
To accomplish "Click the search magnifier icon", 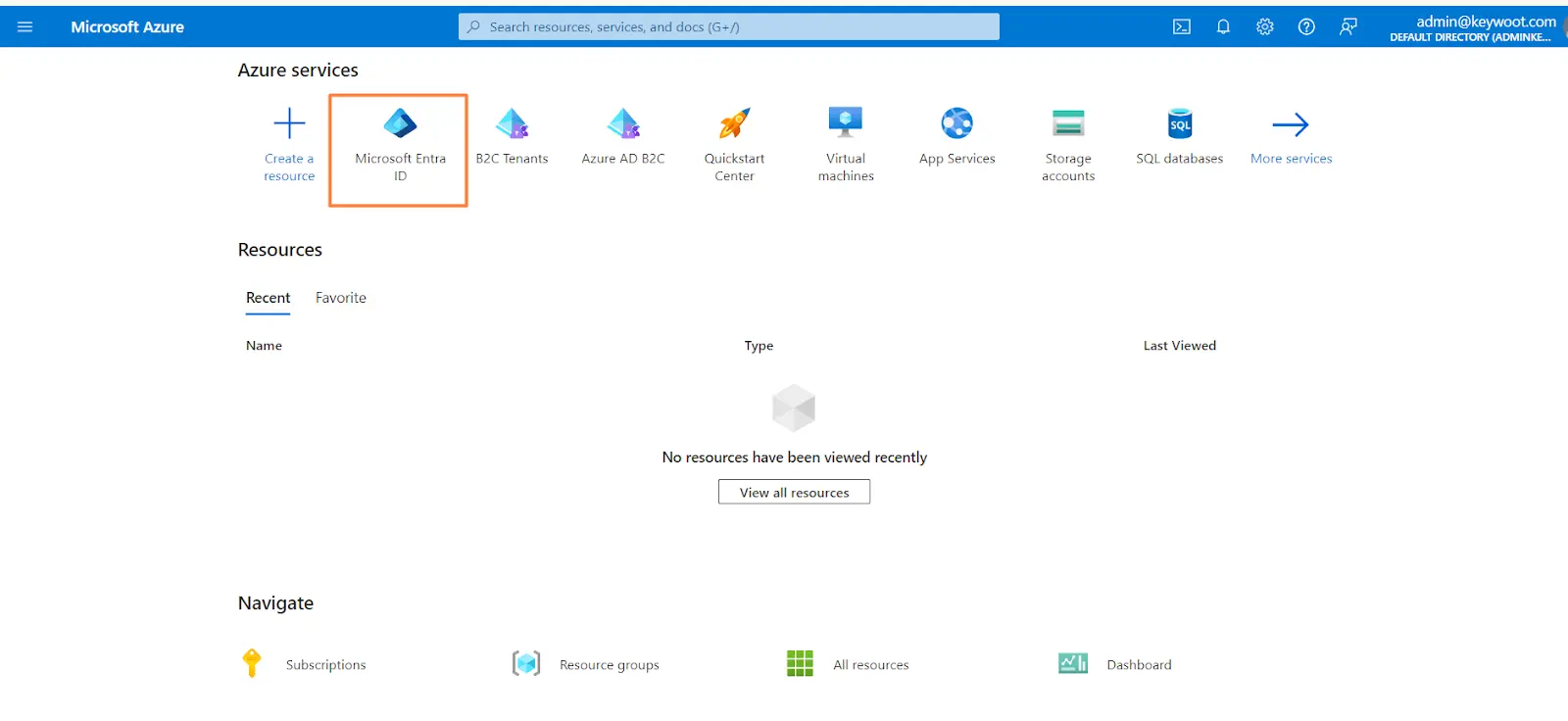I will [474, 26].
